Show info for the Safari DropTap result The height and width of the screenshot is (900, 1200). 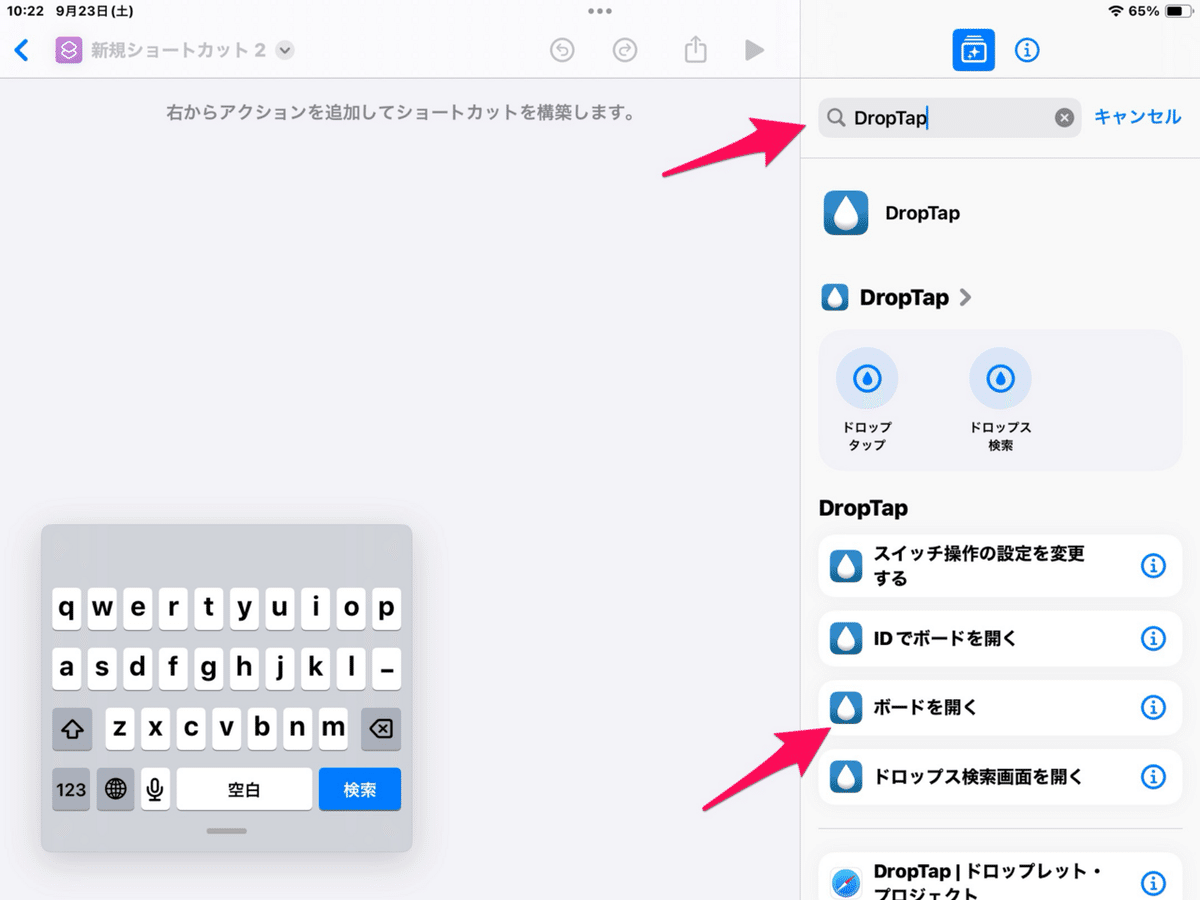1153,883
